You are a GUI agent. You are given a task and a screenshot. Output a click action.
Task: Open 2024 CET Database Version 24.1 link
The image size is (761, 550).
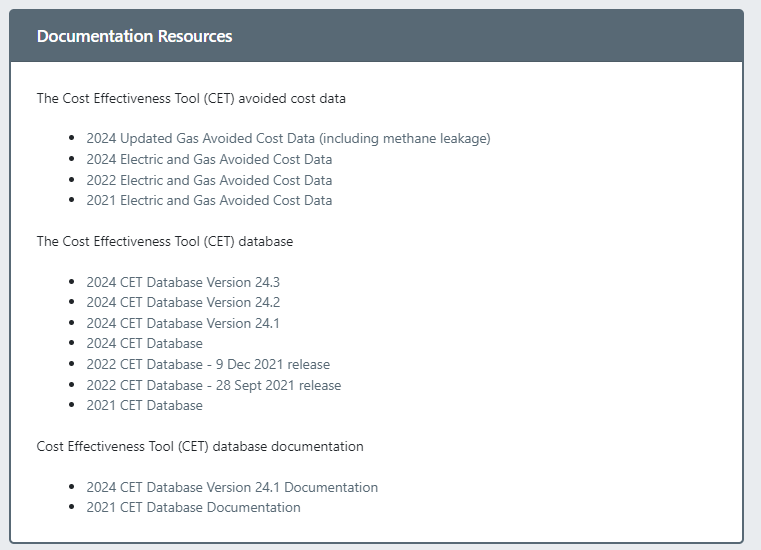183,323
